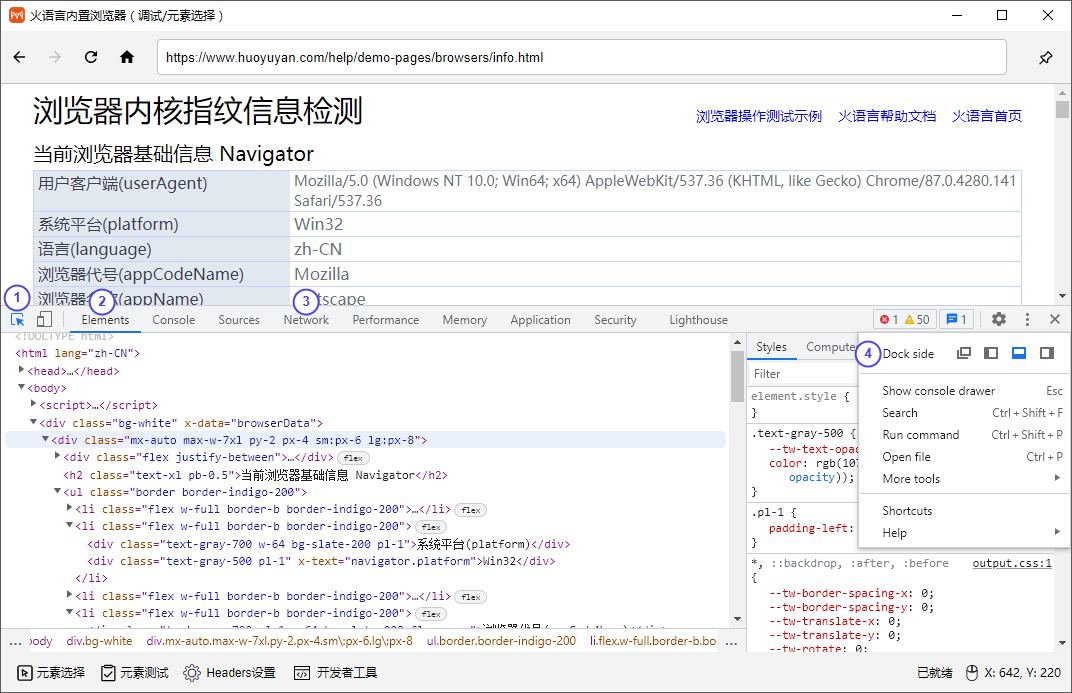Select the Styles sub-tab
Image resolution: width=1072 pixels, height=693 pixels.
click(x=771, y=347)
